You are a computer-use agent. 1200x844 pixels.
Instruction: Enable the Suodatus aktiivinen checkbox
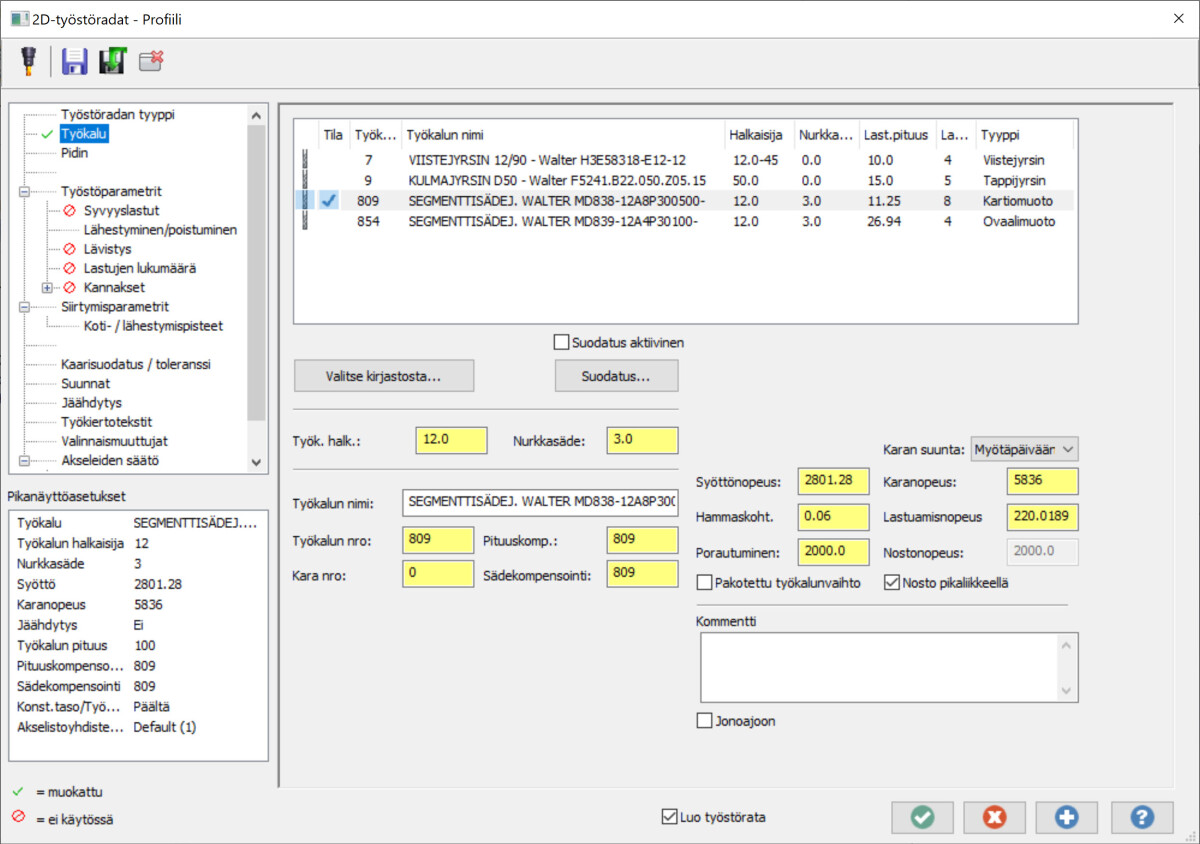[561, 343]
